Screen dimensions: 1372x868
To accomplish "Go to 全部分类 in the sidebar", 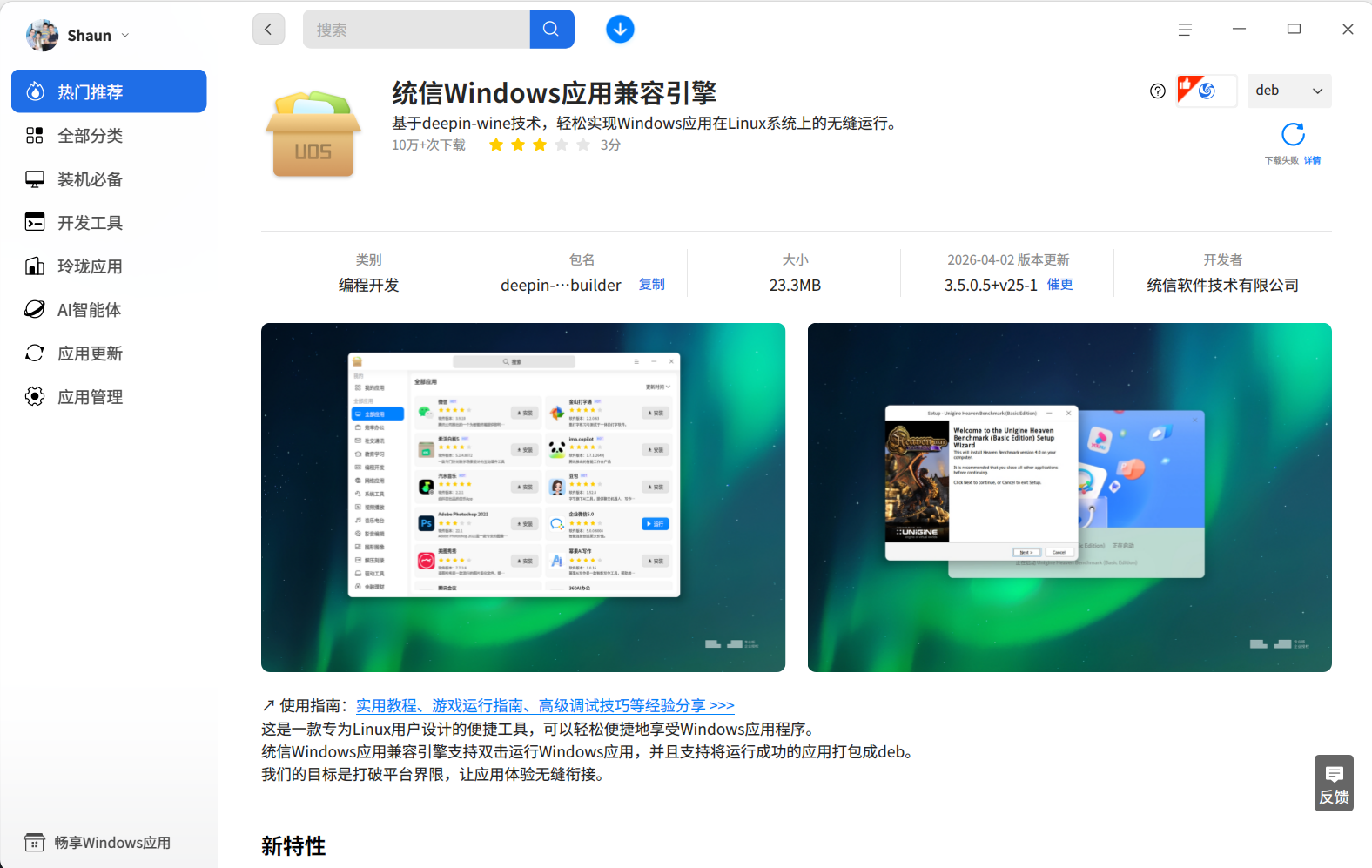I will 109,136.
